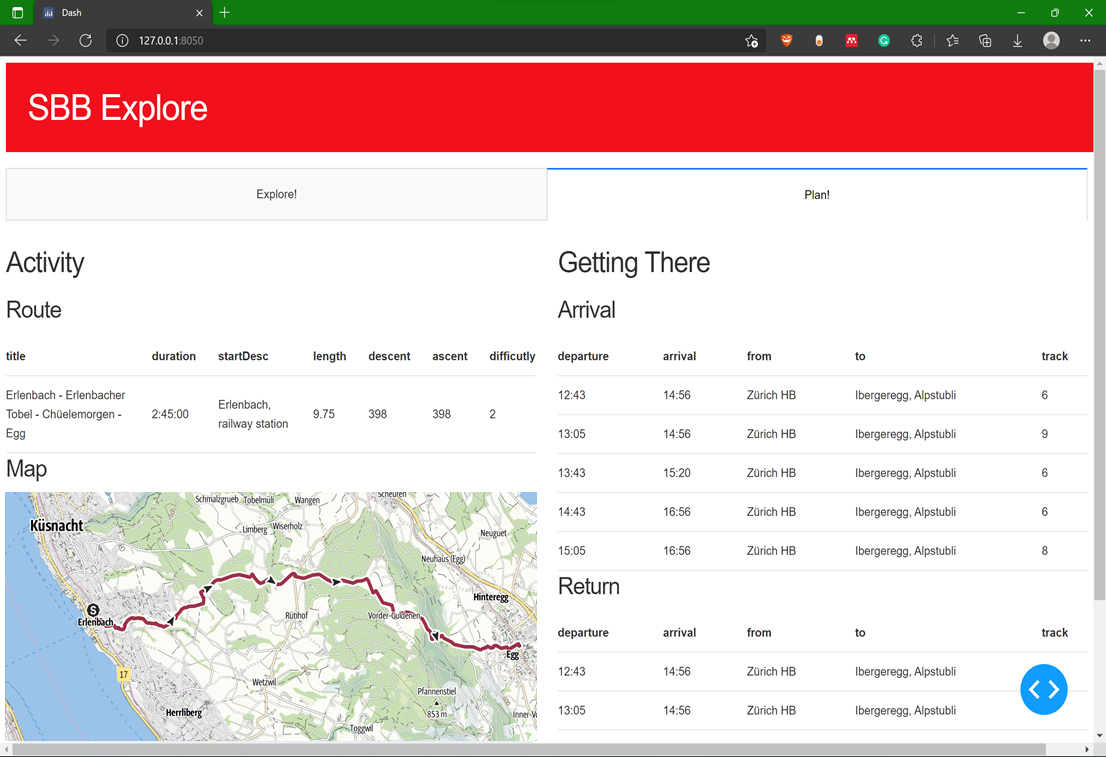View site information icon in address bar
1106x757 pixels.
(122, 40)
